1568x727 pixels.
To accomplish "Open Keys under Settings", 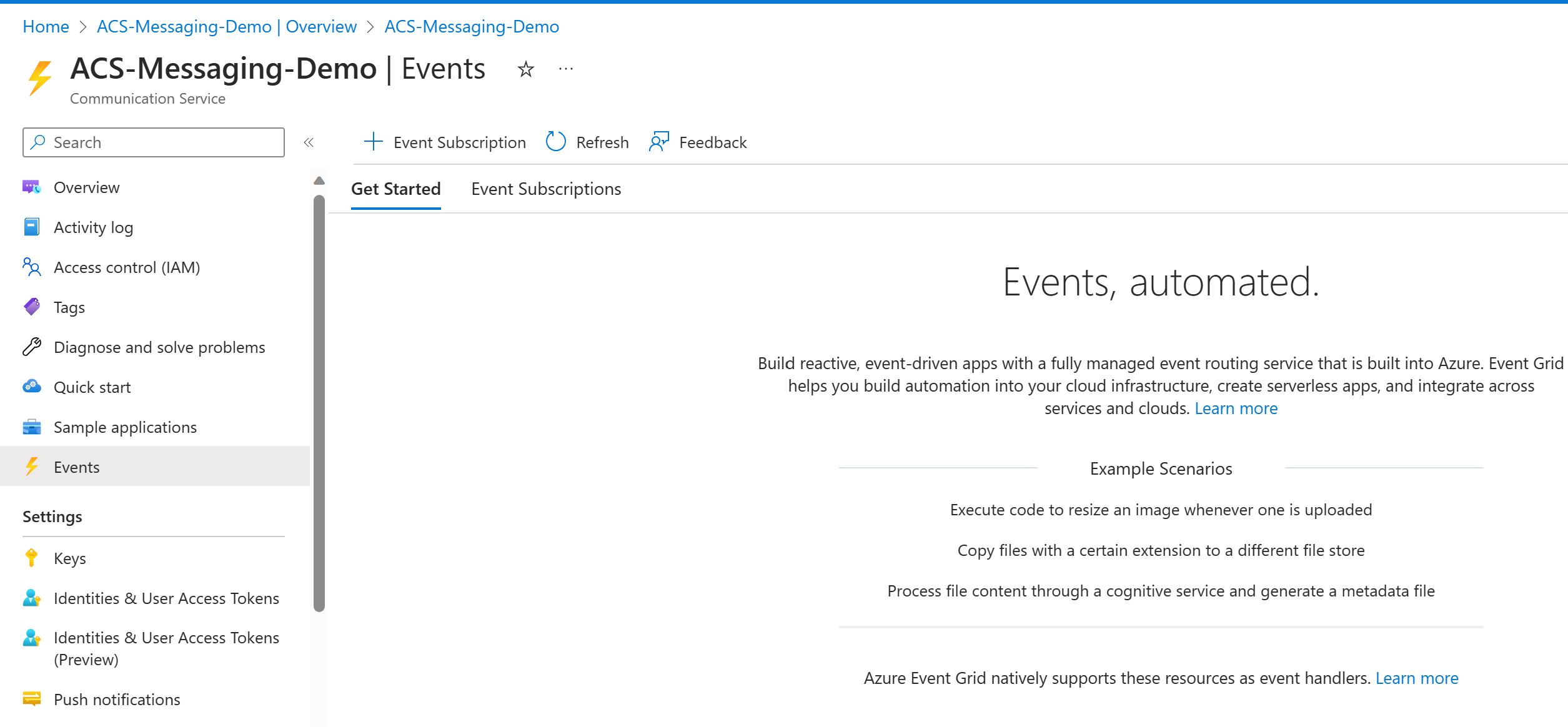I will [x=69, y=558].
